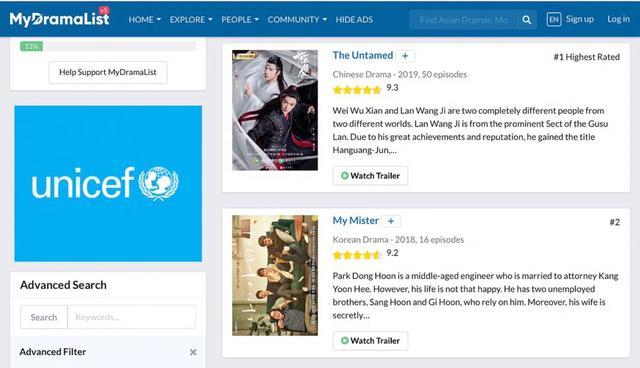Add My Mister to list with plus
640x368 pixels.
(x=391, y=221)
